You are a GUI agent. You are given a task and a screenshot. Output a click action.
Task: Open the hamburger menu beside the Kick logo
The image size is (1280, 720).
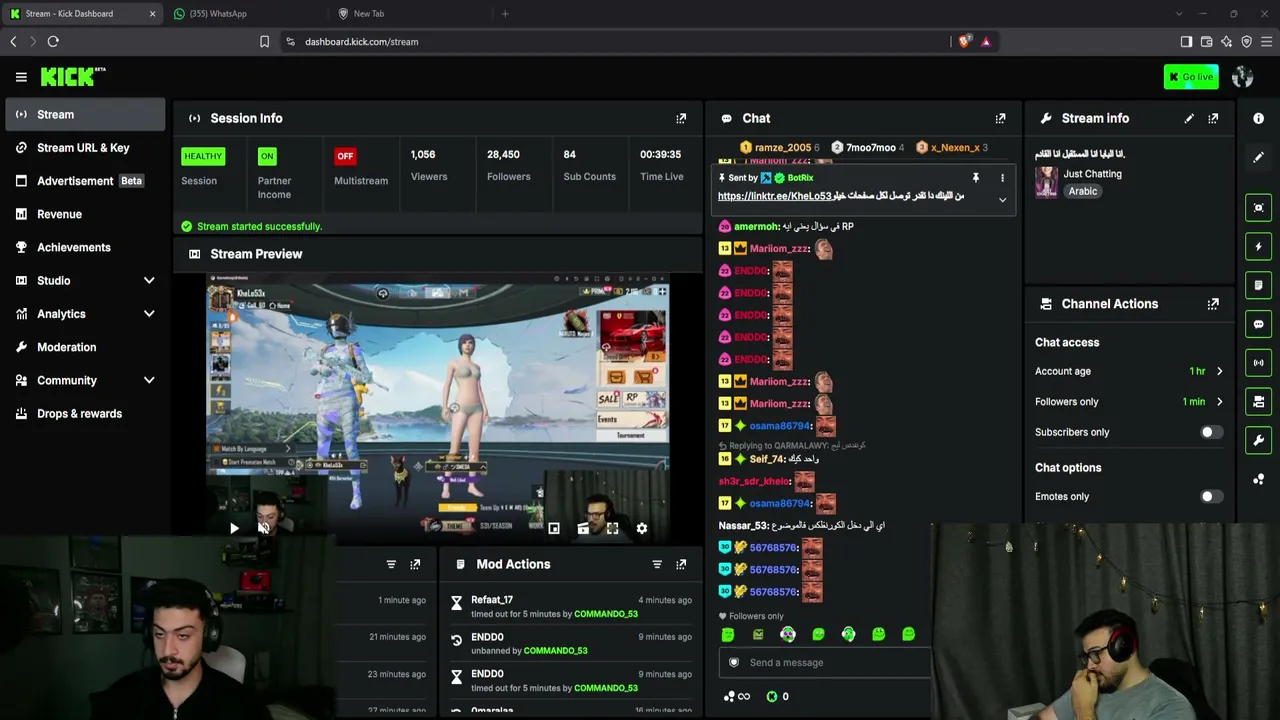(x=21, y=77)
